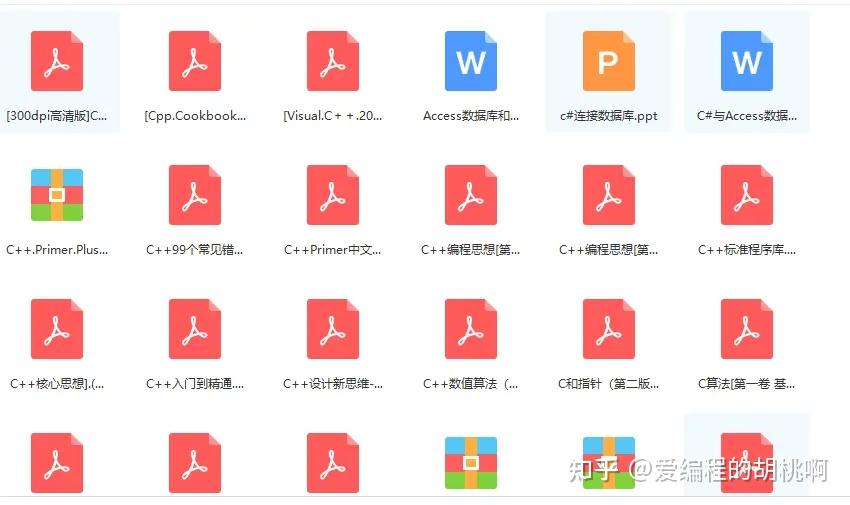Click the C算法[第一卷 基... PDF icon
850x505 pixels.
point(747,329)
